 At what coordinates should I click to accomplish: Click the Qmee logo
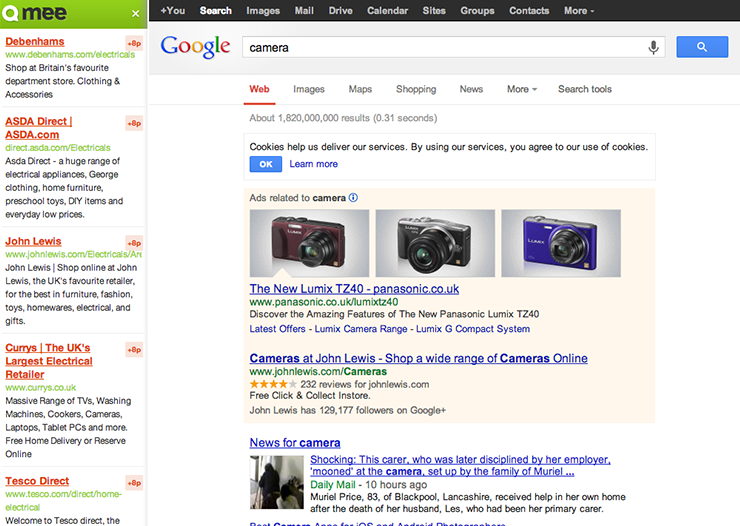(34, 13)
